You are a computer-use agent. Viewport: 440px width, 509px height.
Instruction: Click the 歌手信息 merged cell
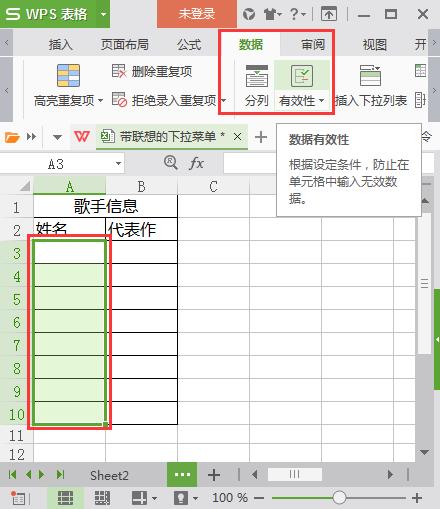coord(105,206)
